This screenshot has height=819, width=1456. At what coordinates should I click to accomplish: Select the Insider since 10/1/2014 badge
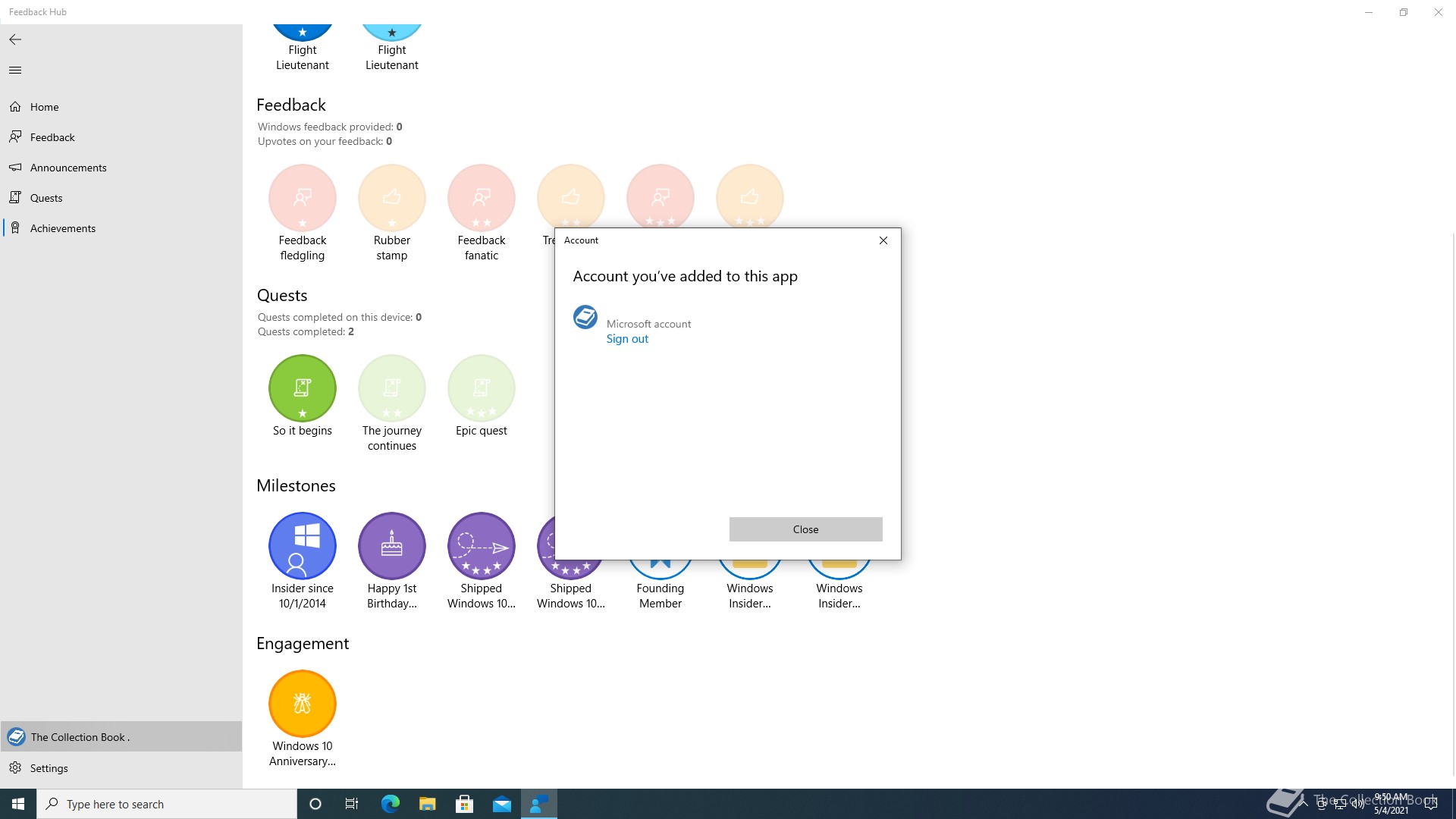click(303, 546)
